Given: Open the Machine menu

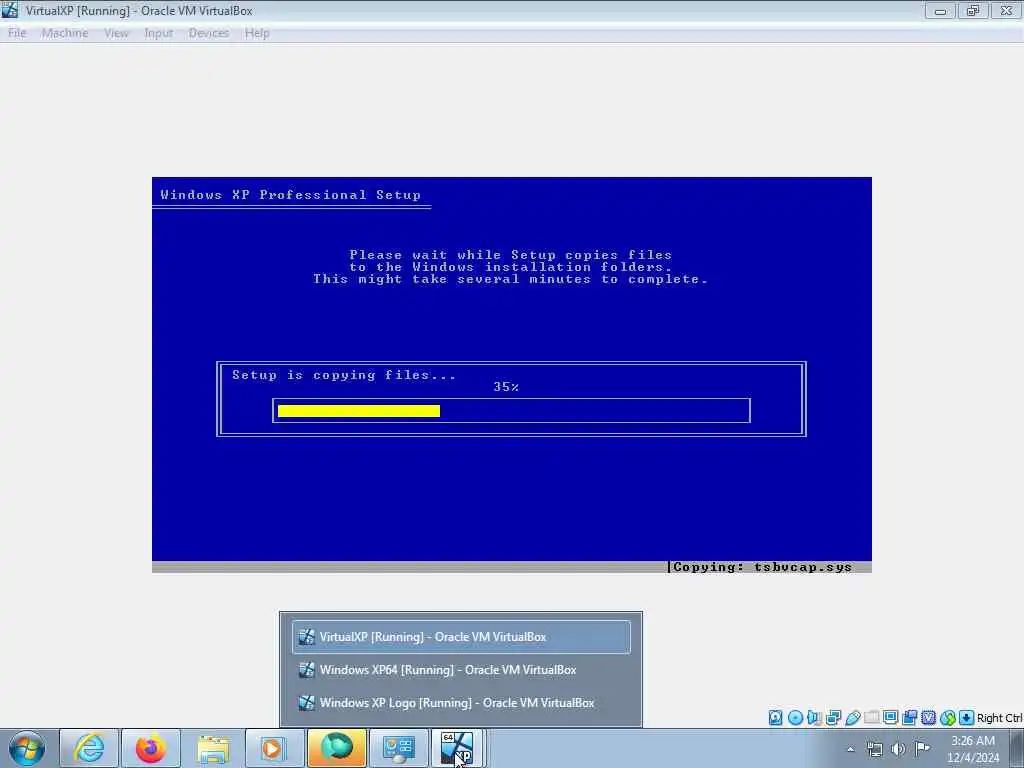Looking at the screenshot, I should point(65,33).
